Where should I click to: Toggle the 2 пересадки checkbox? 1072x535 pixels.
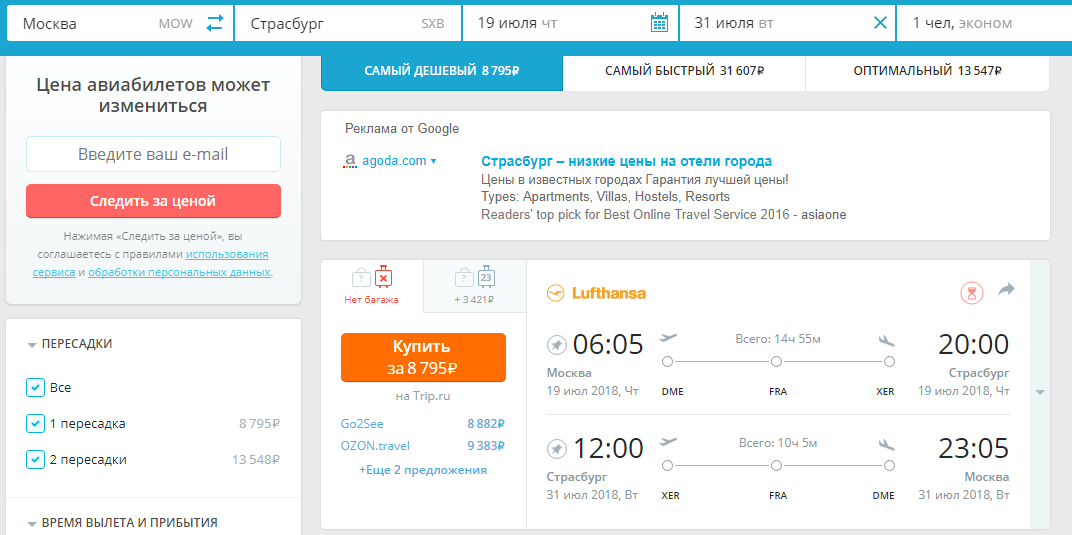pyautogui.click(x=35, y=460)
